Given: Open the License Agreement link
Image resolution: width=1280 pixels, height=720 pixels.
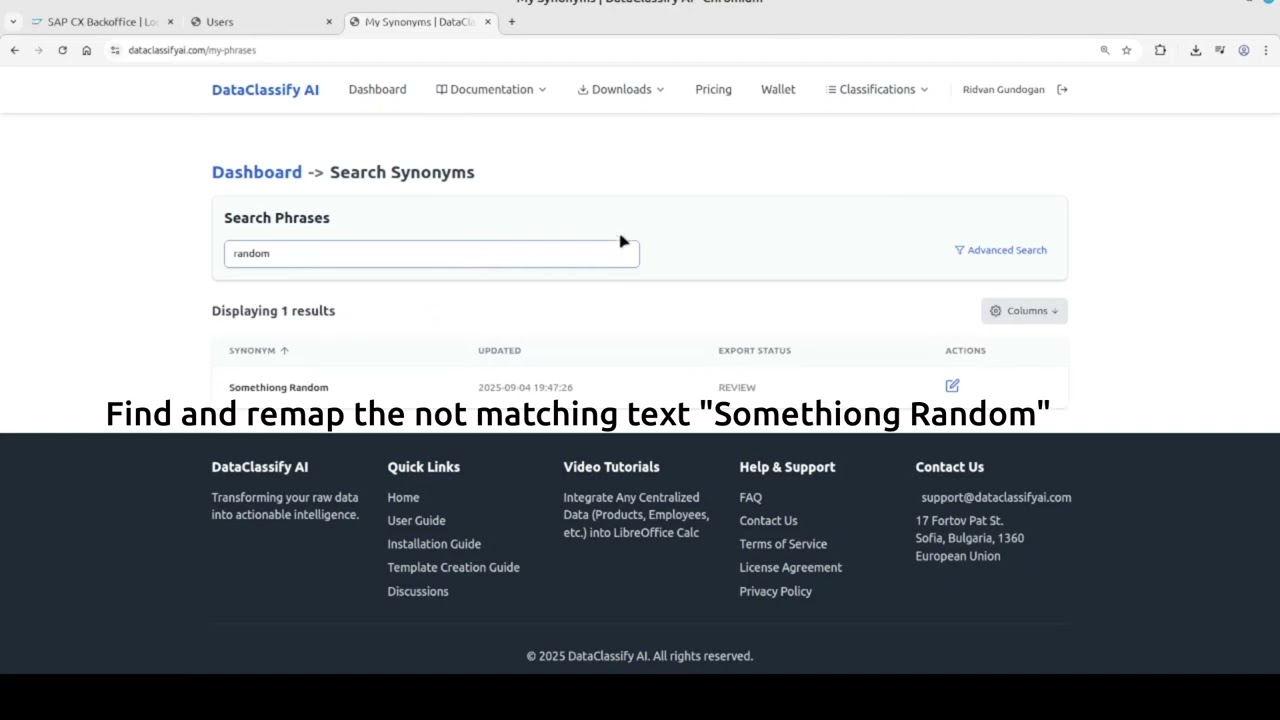Looking at the screenshot, I should [790, 567].
